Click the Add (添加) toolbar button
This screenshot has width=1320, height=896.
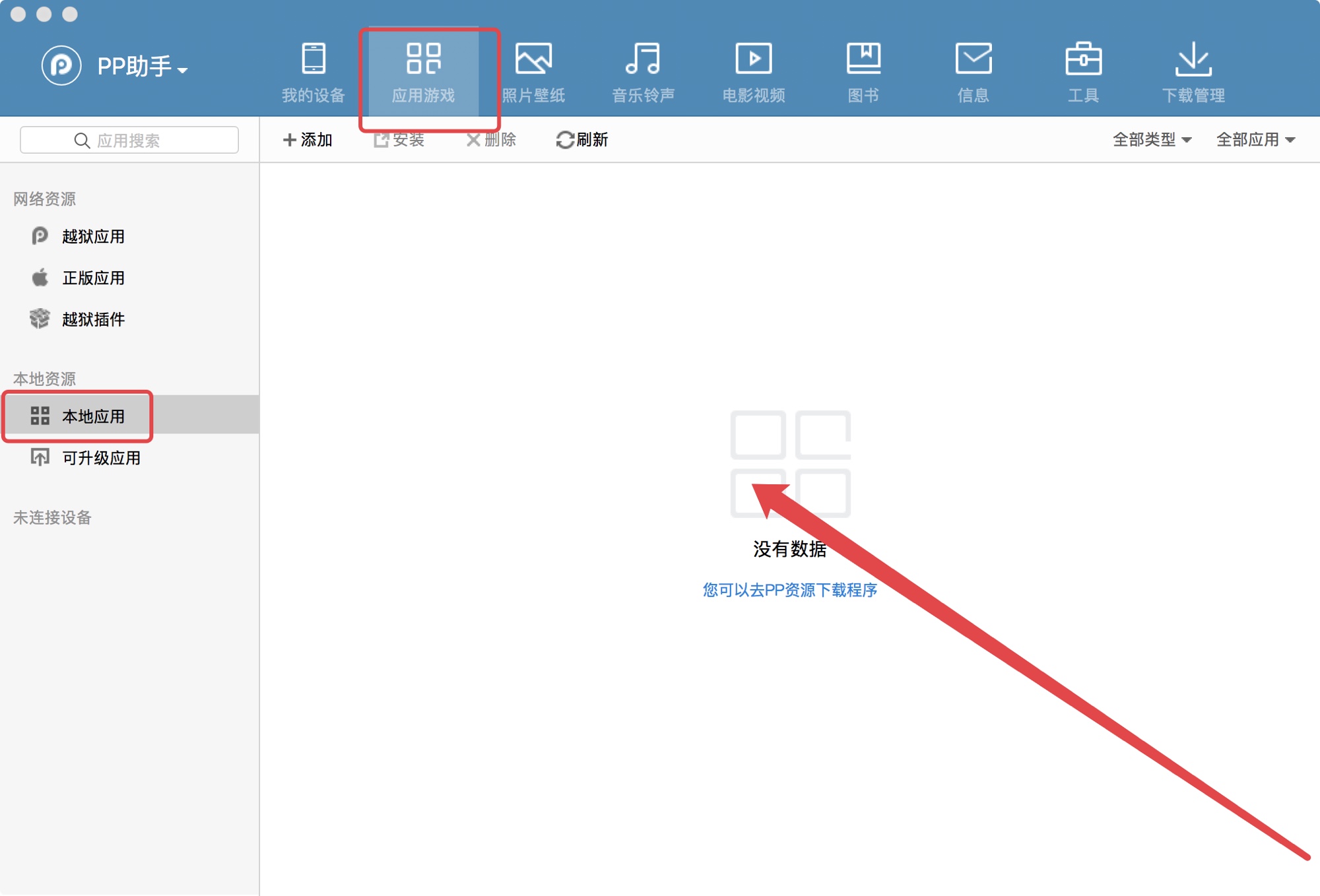pyautogui.click(x=308, y=140)
